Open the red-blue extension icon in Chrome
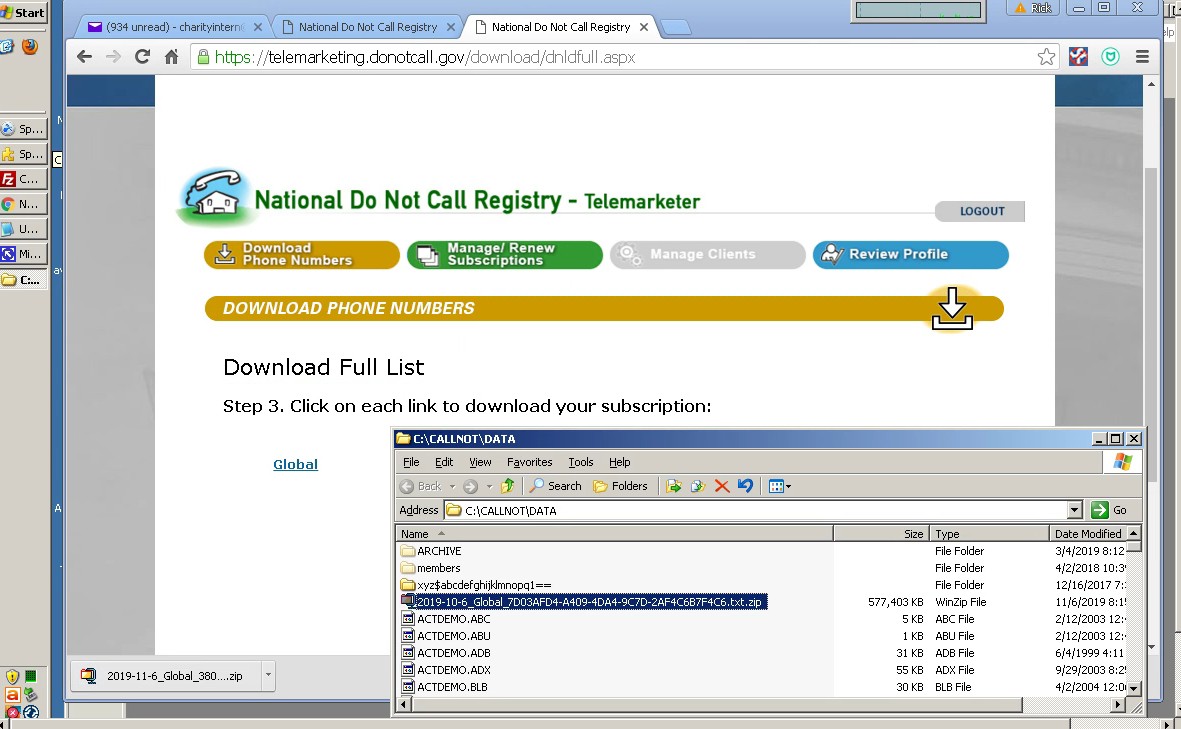The height and width of the screenshot is (729, 1181). pyautogui.click(x=1079, y=56)
